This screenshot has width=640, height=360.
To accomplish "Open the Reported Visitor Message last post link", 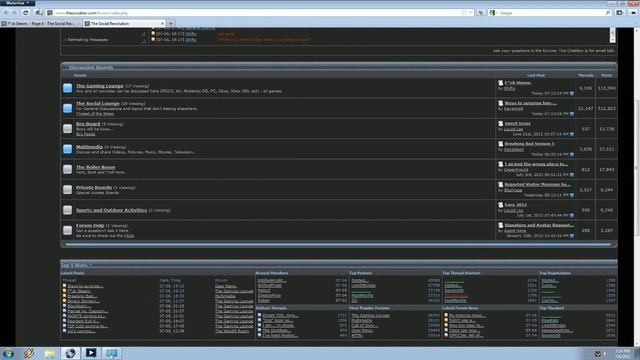I will [537, 184].
